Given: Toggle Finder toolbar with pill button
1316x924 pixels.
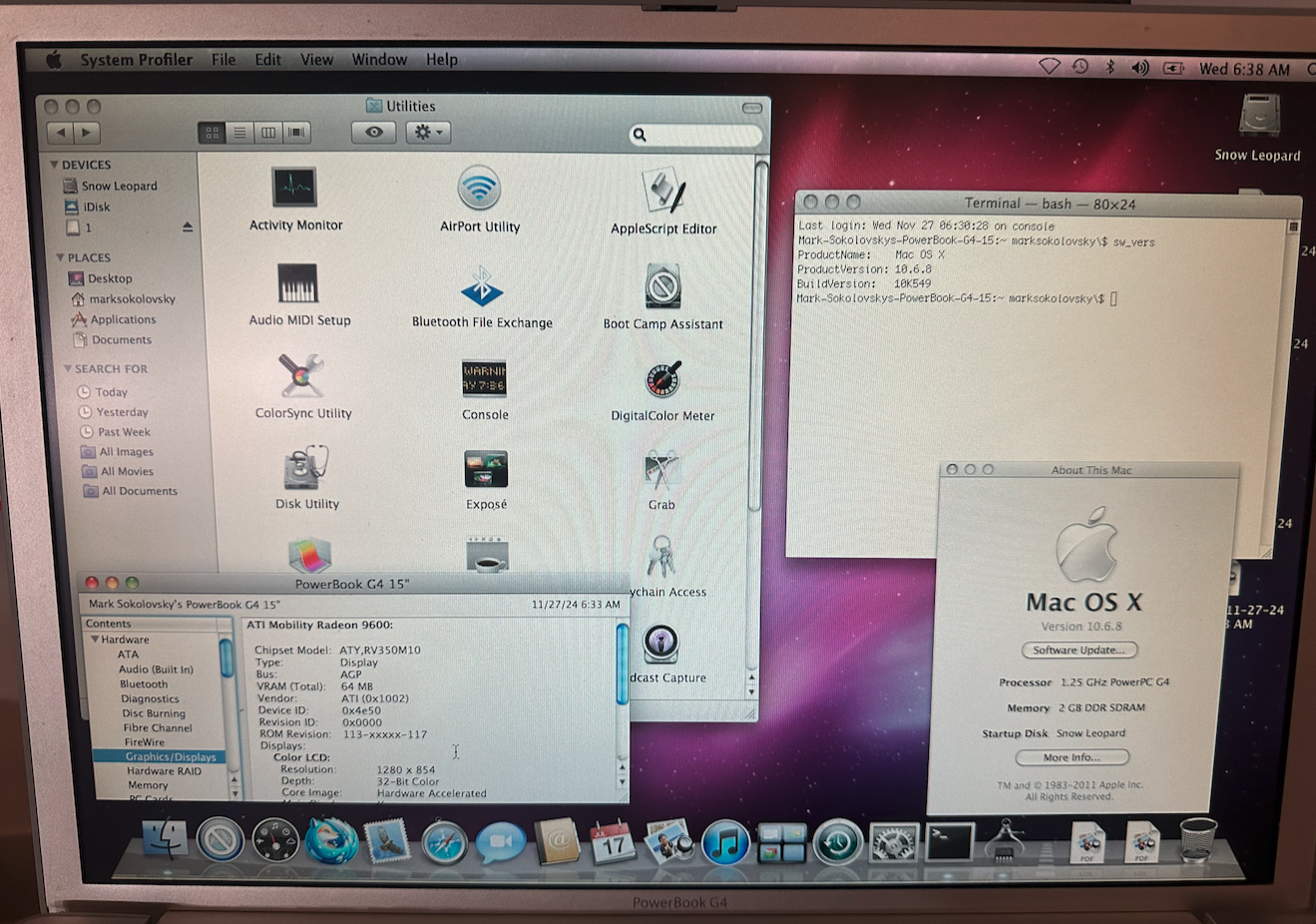Looking at the screenshot, I should tap(752, 107).
